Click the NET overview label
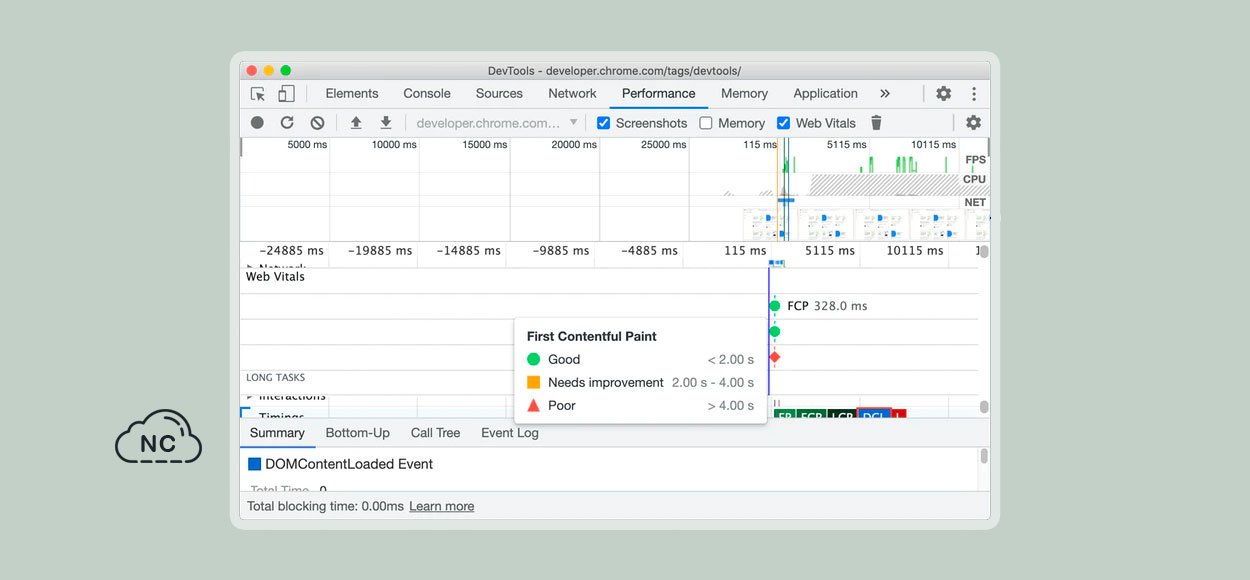Screen dimensions: 1250x580 pos(975,202)
